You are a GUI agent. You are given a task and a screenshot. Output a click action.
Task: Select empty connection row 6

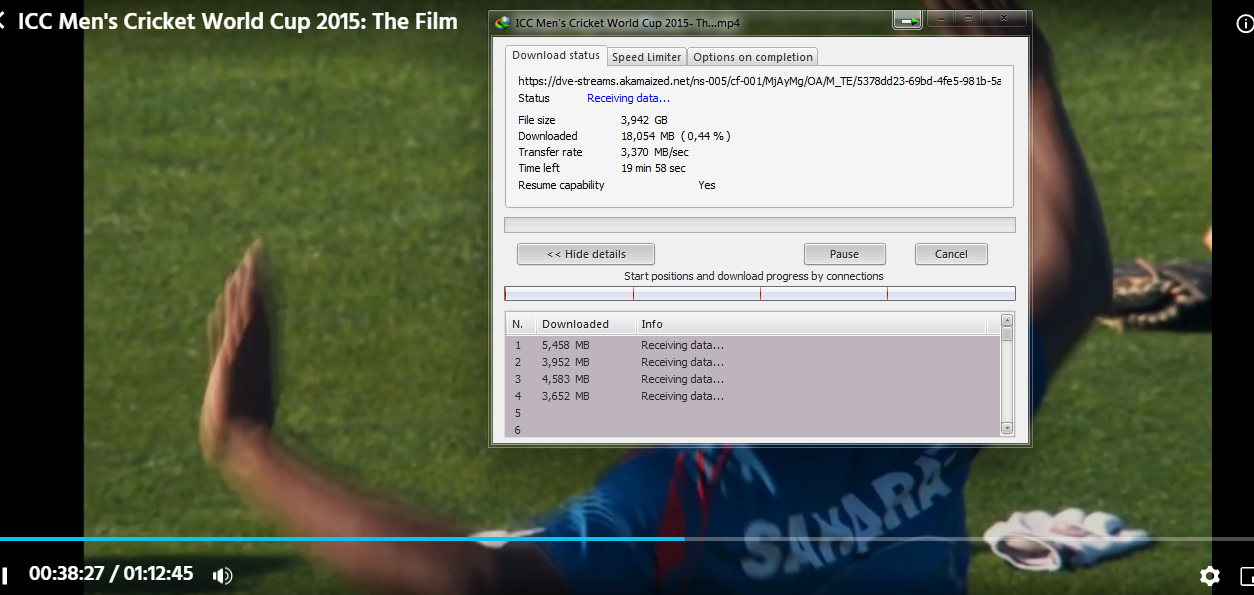(752, 430)
